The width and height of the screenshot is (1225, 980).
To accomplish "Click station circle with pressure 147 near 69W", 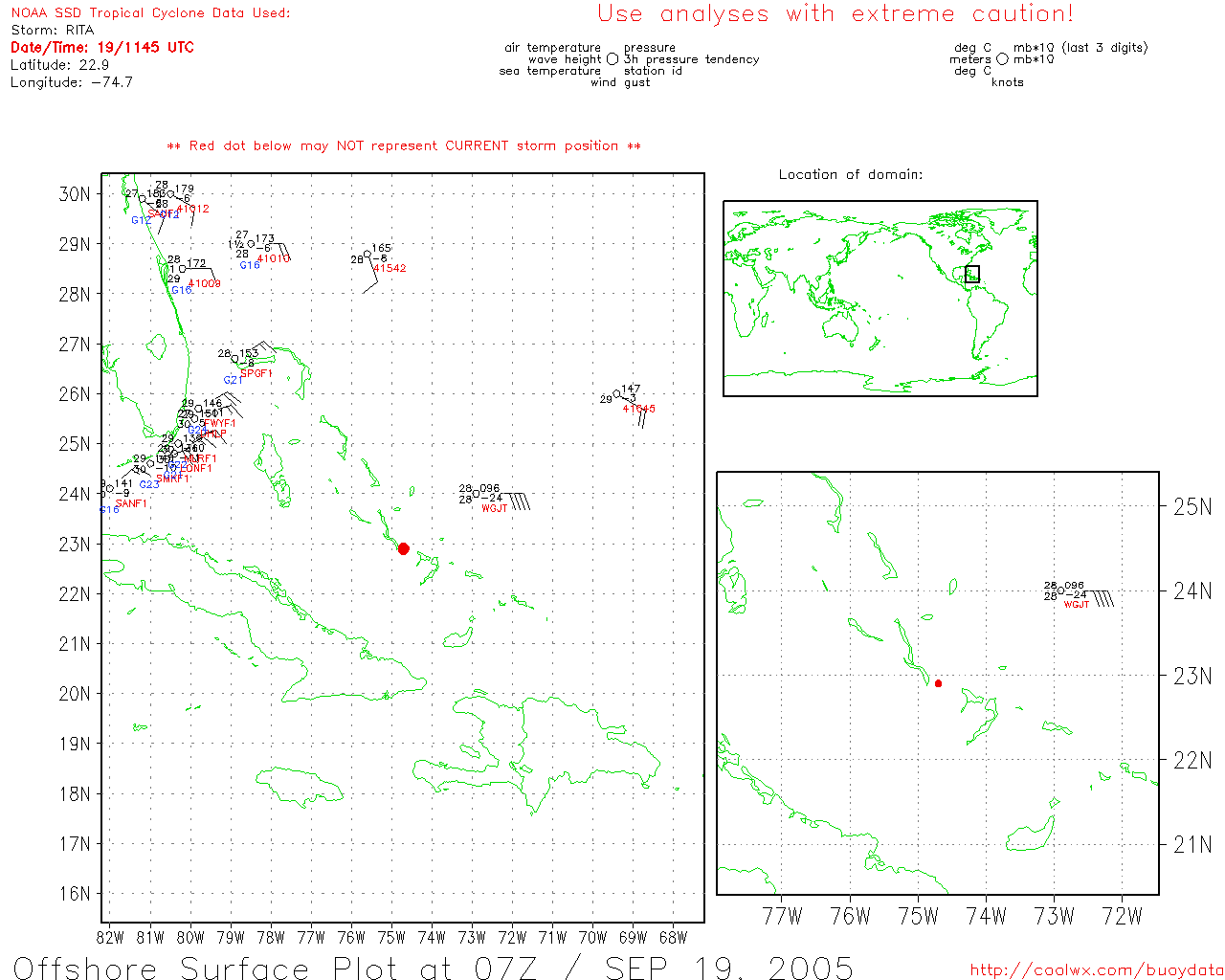I will click(x=617, y=394).
